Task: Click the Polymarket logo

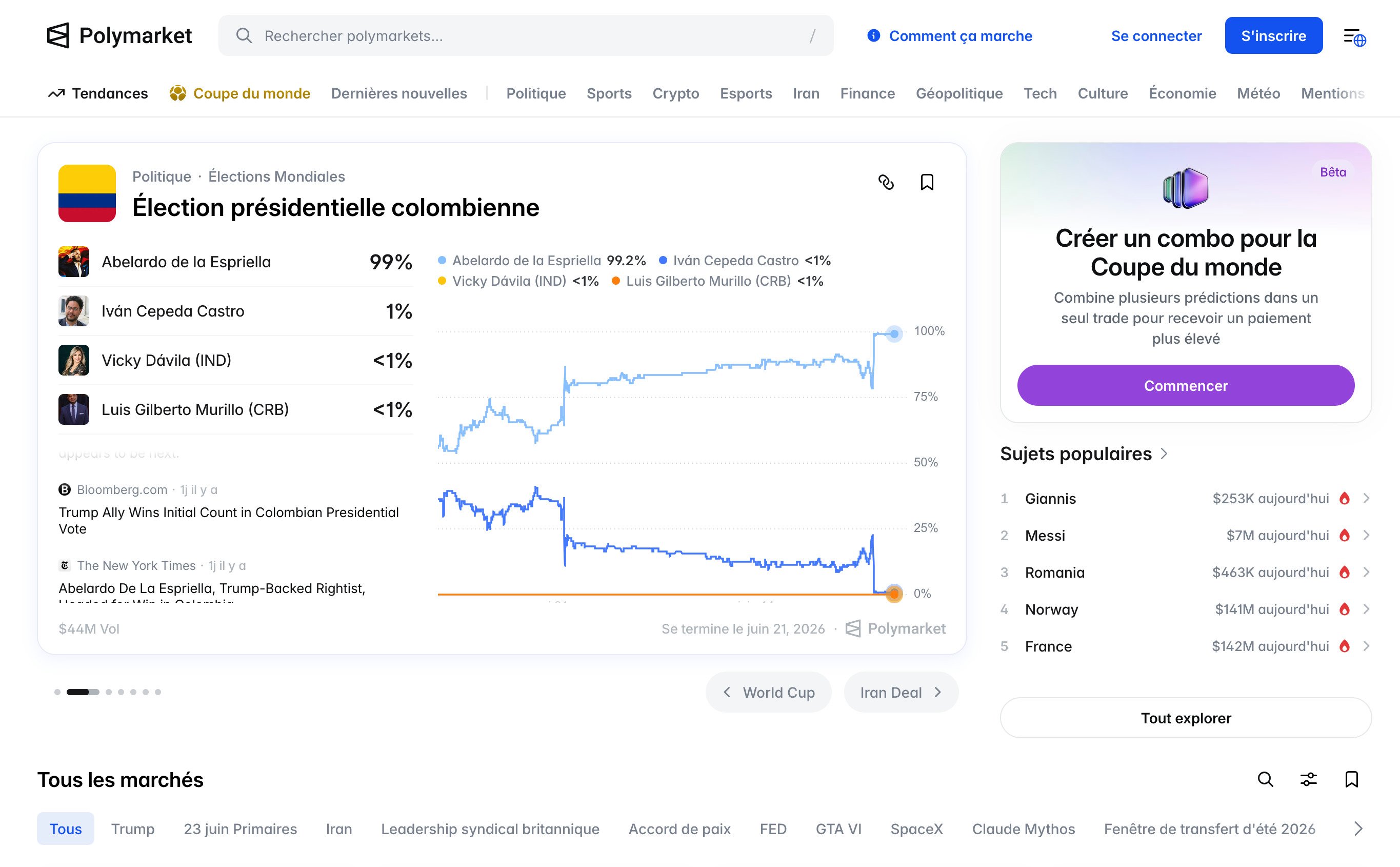Action: 119,35
